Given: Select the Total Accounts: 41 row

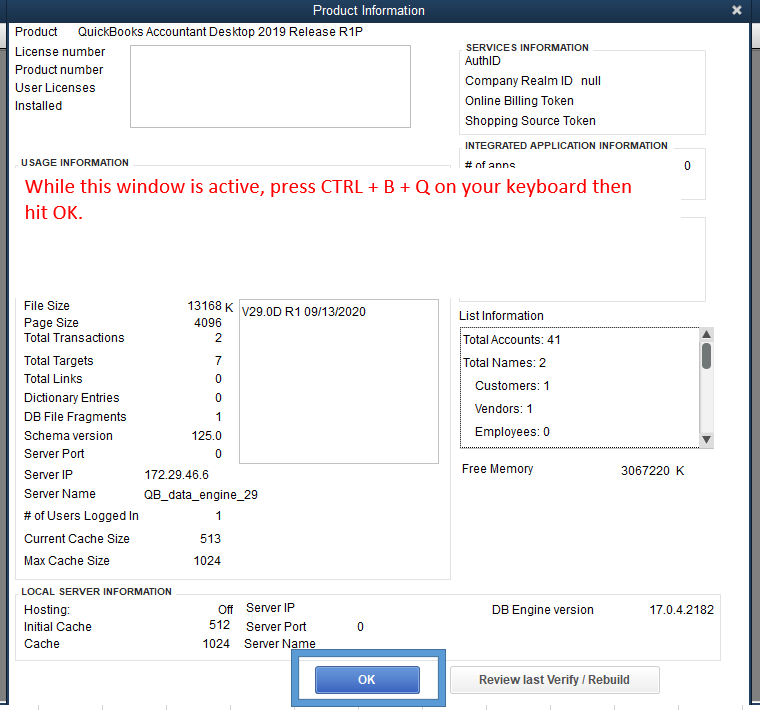Looking at the screenshot, I should pyautogui.click(x=512, y=340).
